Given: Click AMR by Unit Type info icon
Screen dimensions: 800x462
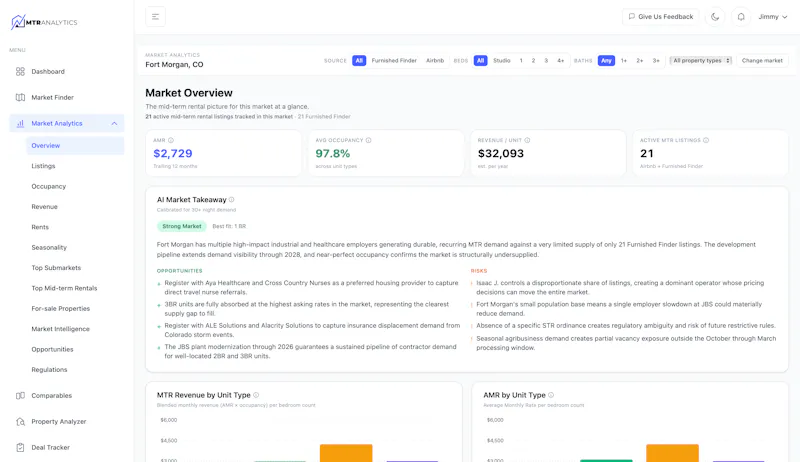Looking at the screenshot, I should 551,395.
